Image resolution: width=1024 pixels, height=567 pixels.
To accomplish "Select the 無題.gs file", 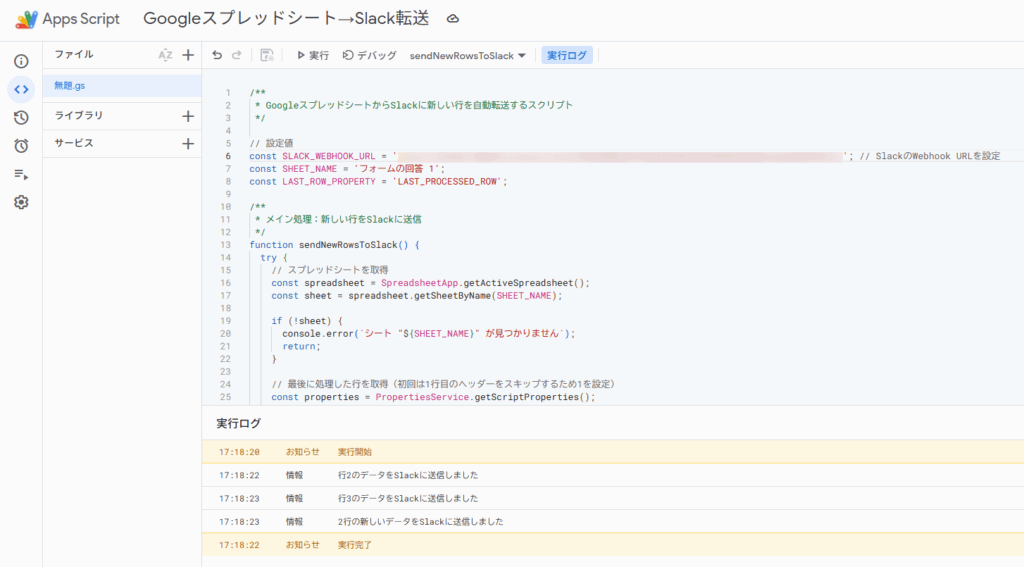I will pos(122,86).
